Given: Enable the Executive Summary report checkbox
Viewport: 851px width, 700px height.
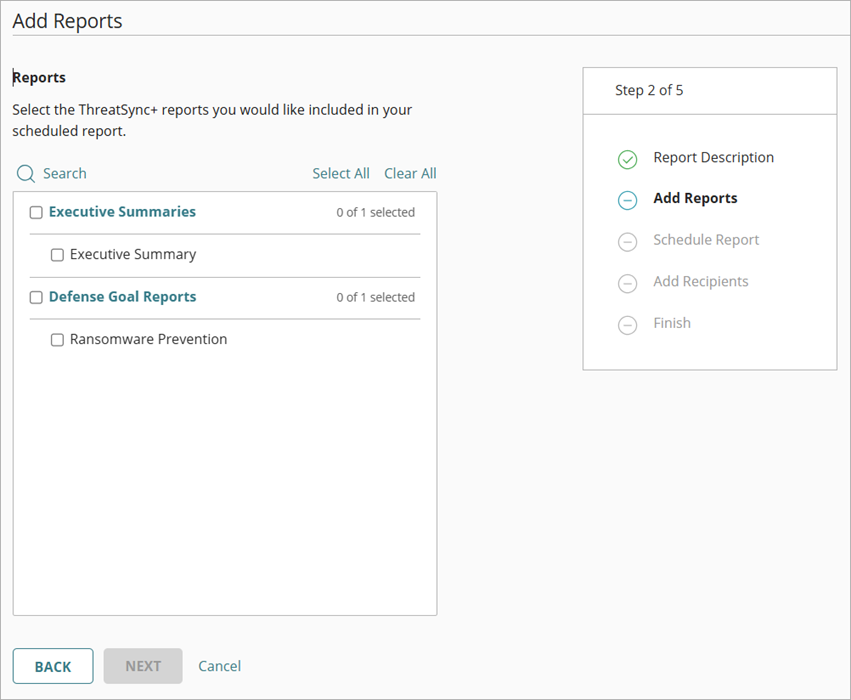Looking at the screenshot, I should coord(57,255).
